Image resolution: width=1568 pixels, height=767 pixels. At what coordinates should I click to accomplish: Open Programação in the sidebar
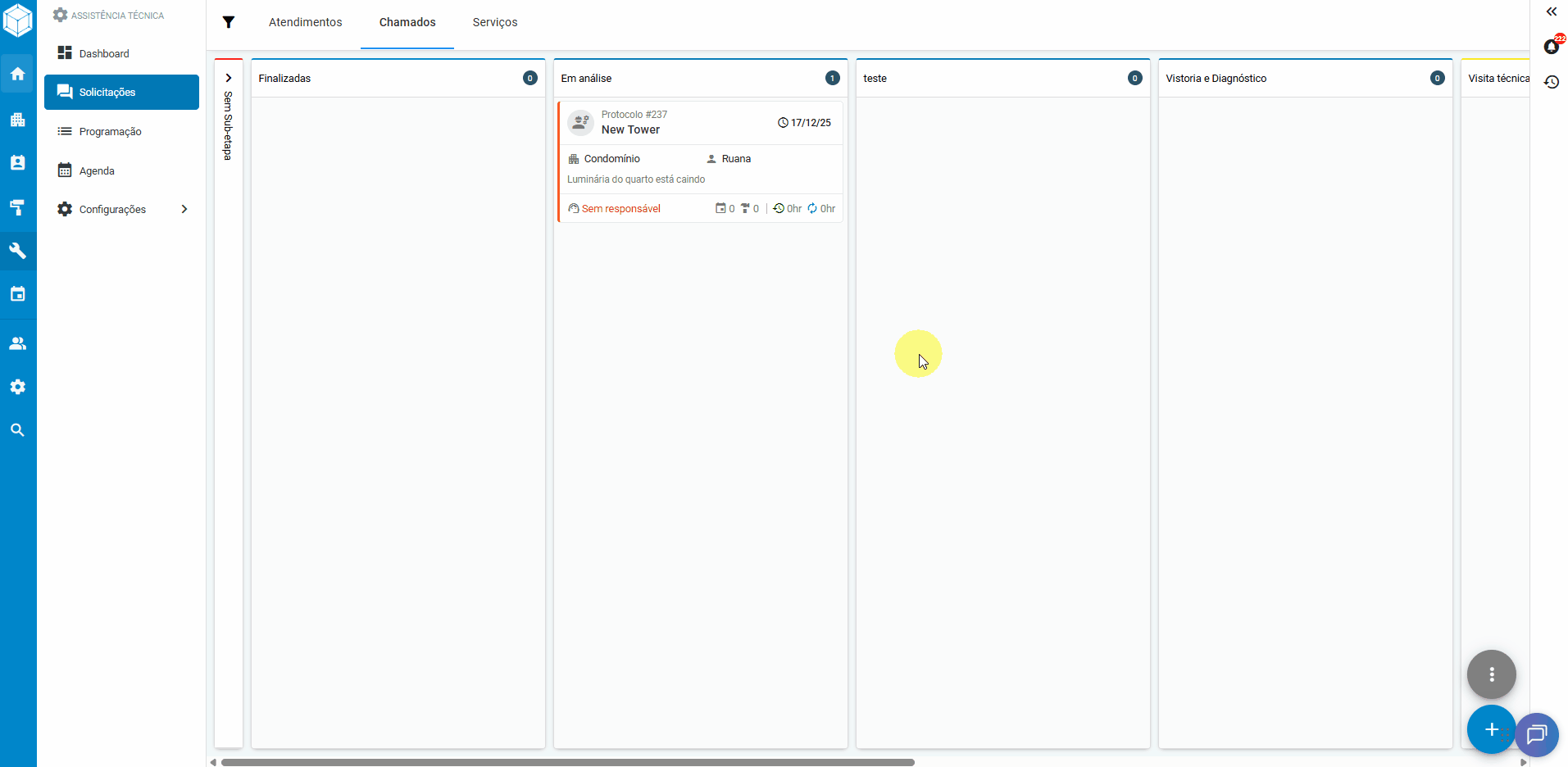coord(110,131)
